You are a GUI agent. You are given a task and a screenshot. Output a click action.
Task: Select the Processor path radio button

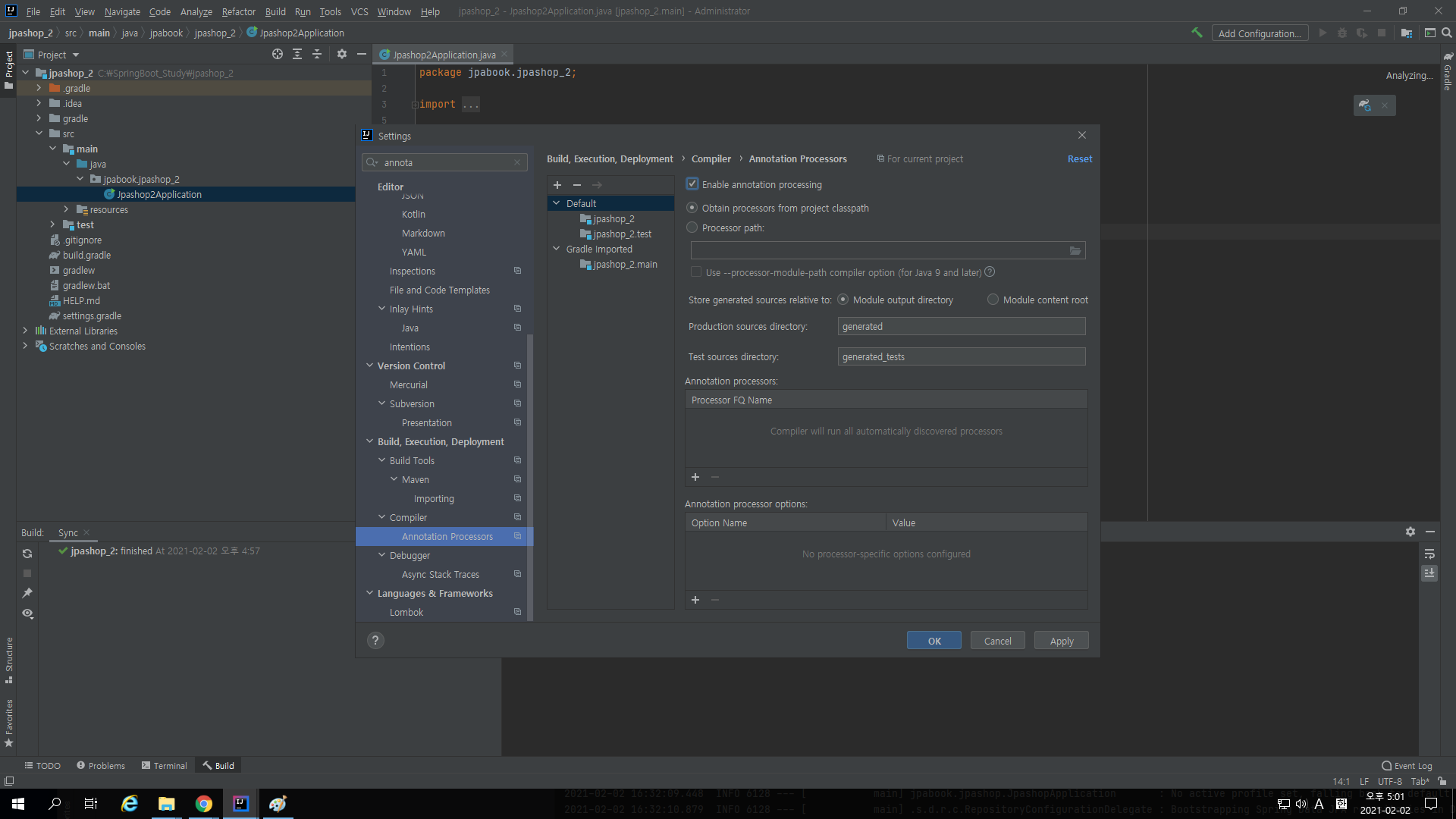pyautogui.click(x=692, y=227)
